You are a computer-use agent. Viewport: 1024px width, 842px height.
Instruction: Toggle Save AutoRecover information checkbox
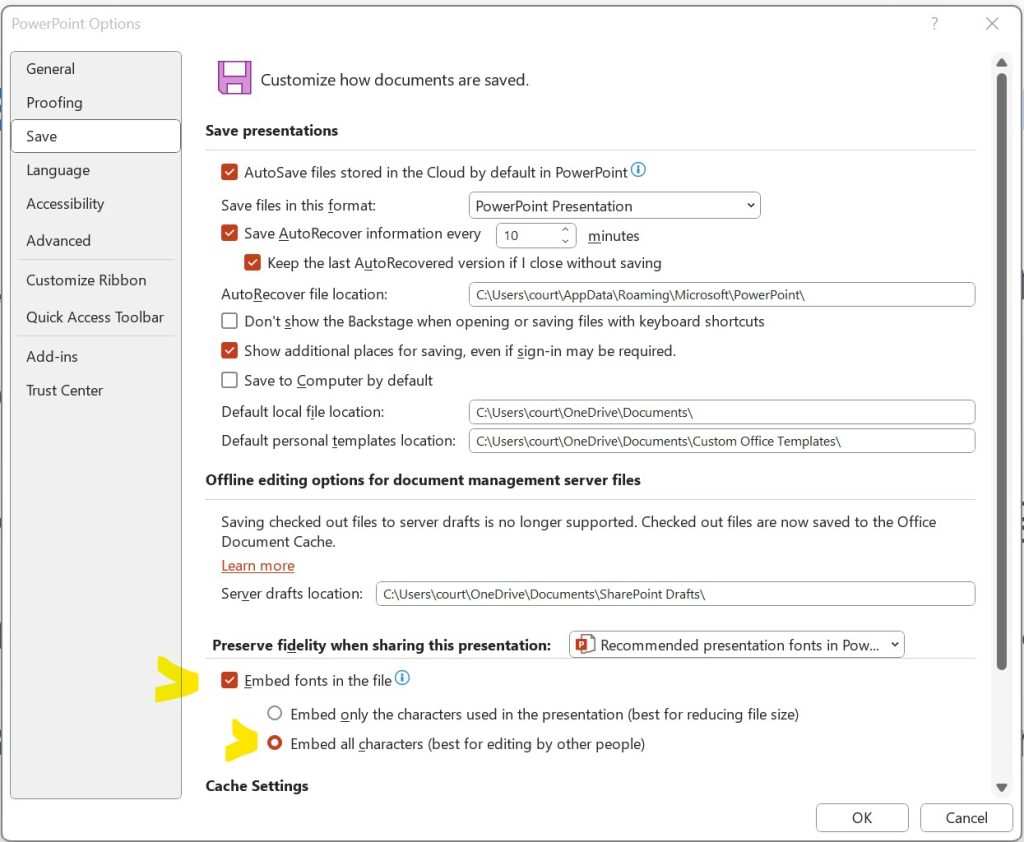(x=229, y=233)
